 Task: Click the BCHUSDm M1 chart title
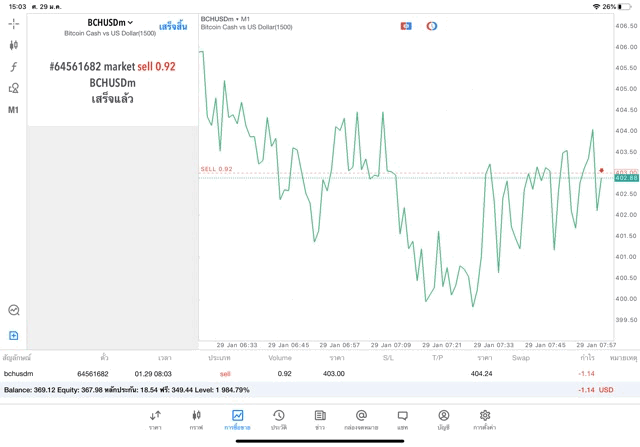tap(225, 19)
